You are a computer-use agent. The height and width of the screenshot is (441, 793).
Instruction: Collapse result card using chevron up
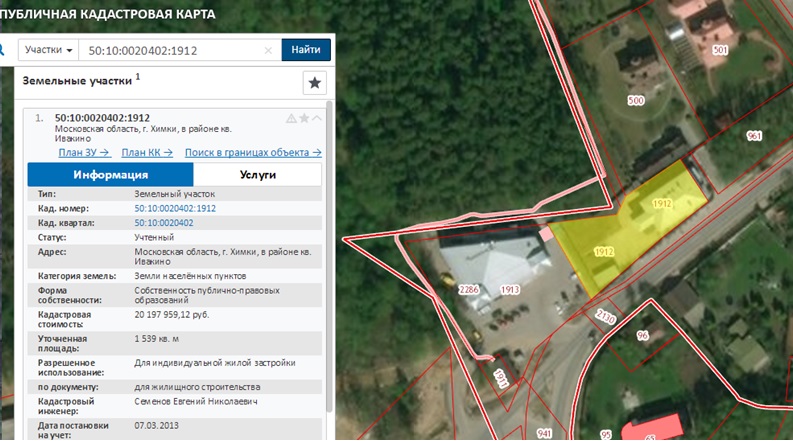point(317,118)
